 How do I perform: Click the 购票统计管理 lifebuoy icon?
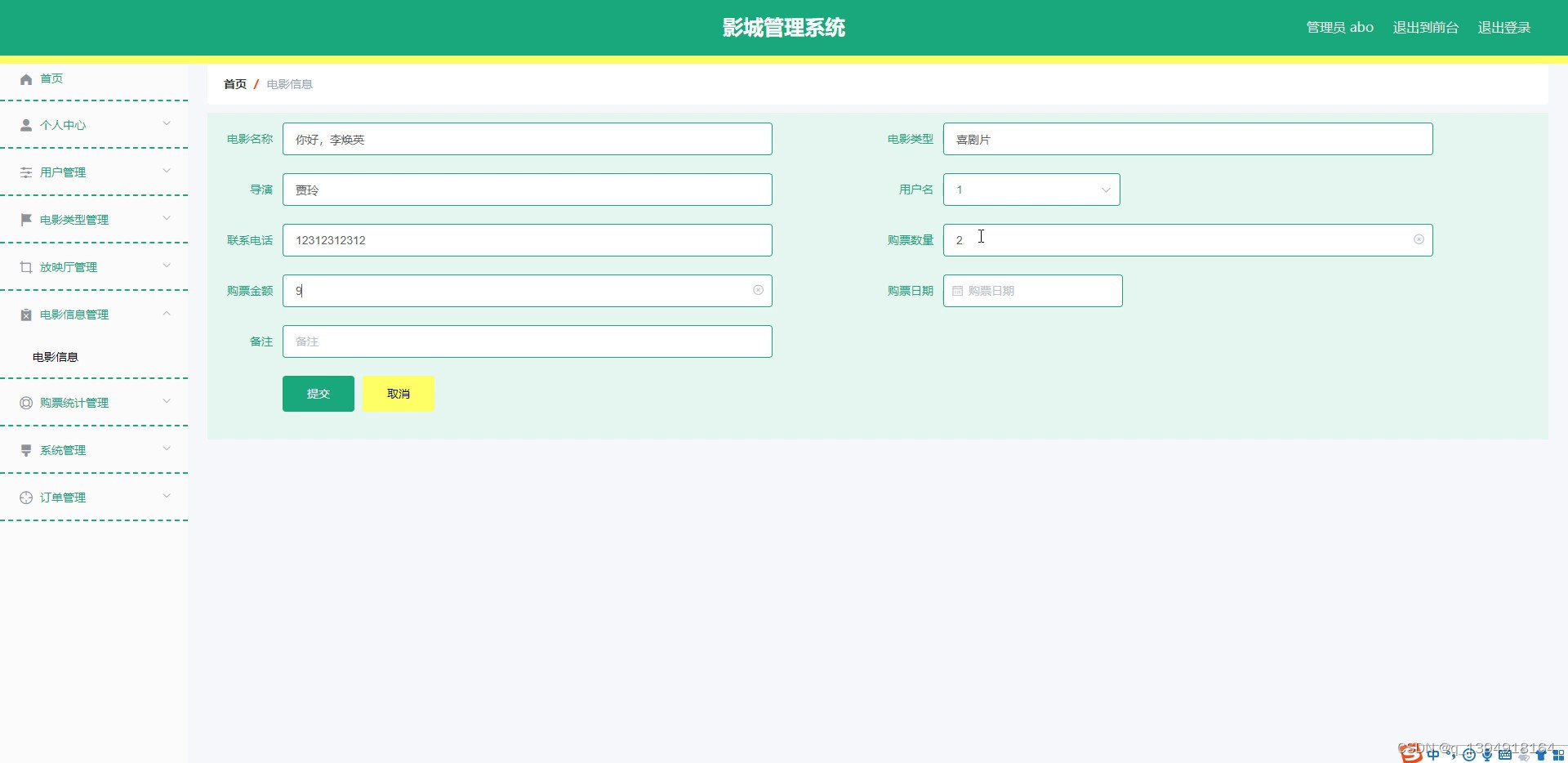point(26,403)
